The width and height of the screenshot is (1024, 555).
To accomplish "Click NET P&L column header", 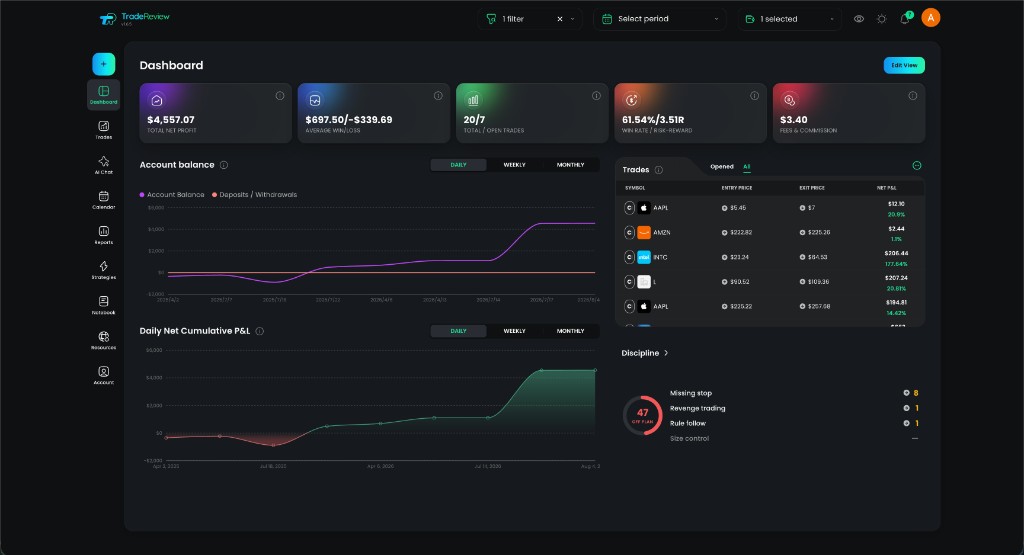I will (x=886, y=188).
